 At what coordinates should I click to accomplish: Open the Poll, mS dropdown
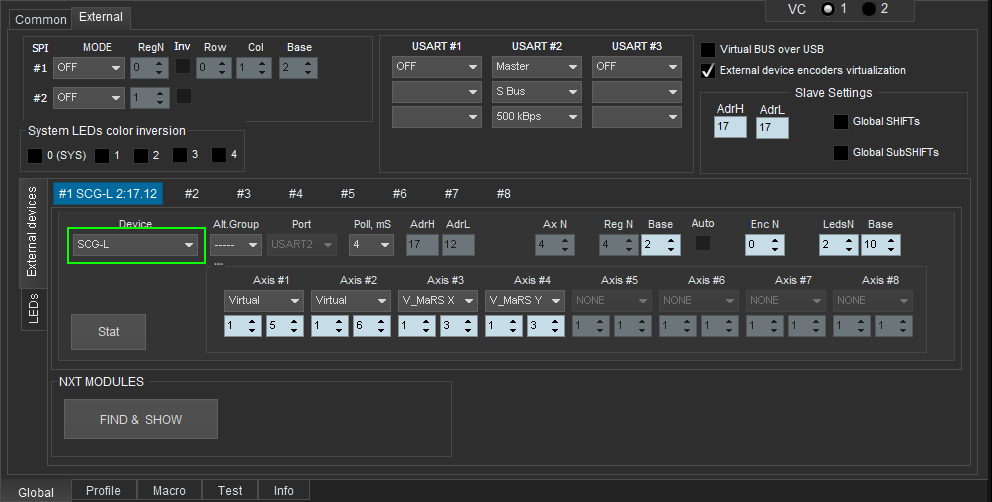[371, 244]
